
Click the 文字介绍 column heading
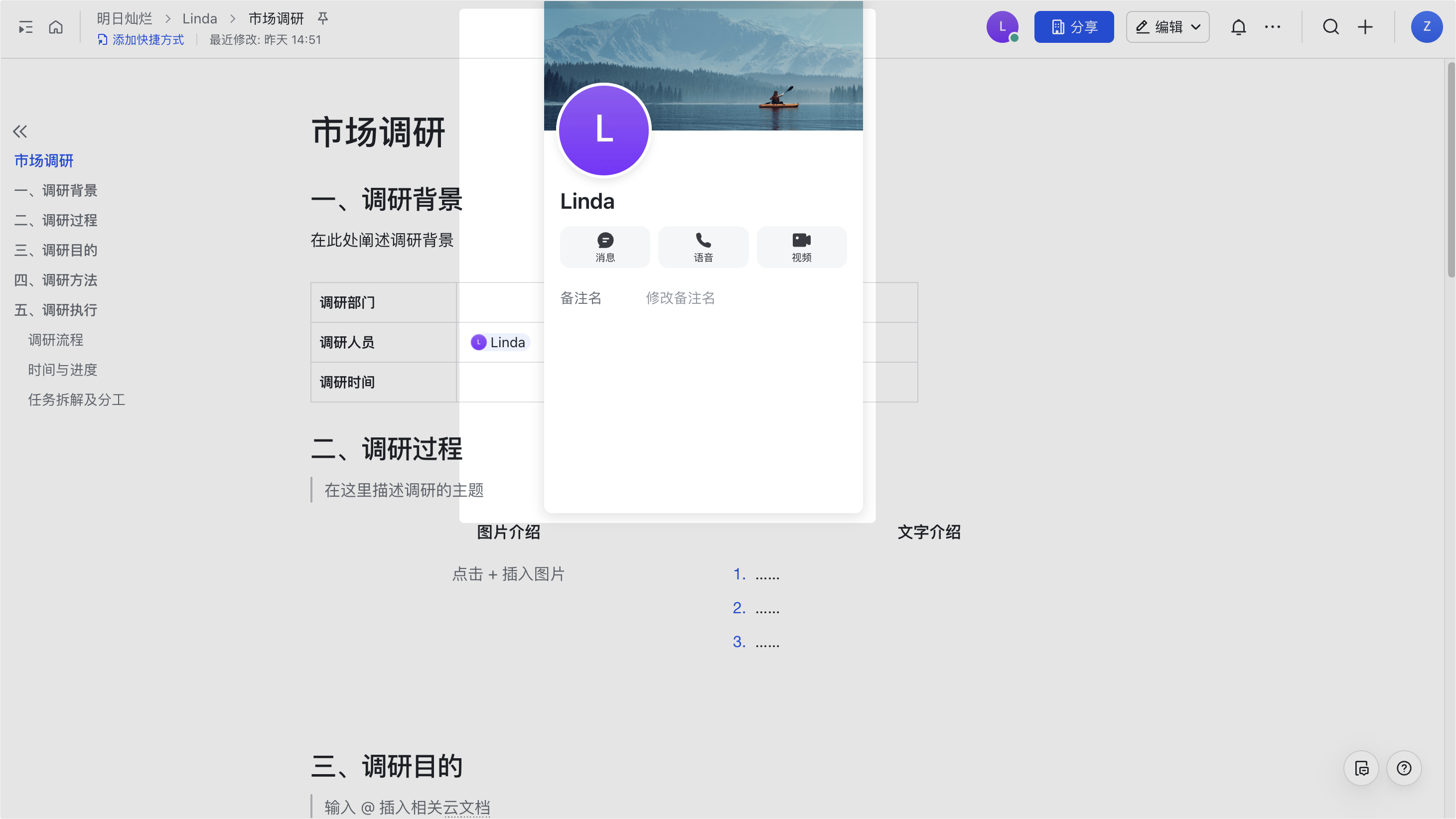(x=929, y=532)
